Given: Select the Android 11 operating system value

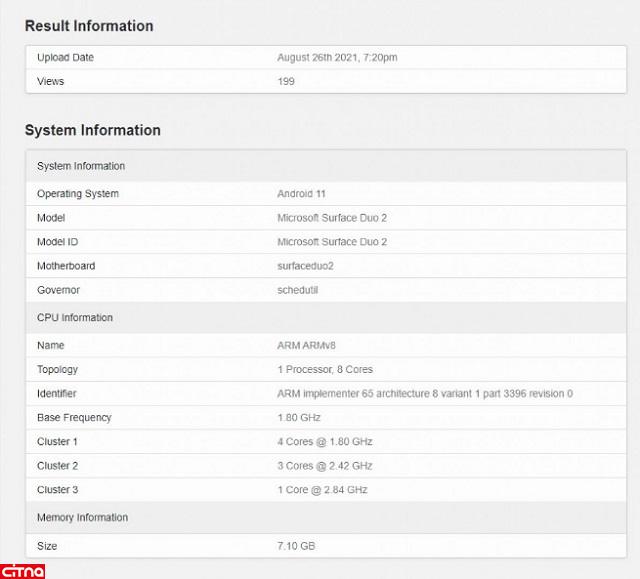Looking at the screenshot, I should [x=302, y=194].
